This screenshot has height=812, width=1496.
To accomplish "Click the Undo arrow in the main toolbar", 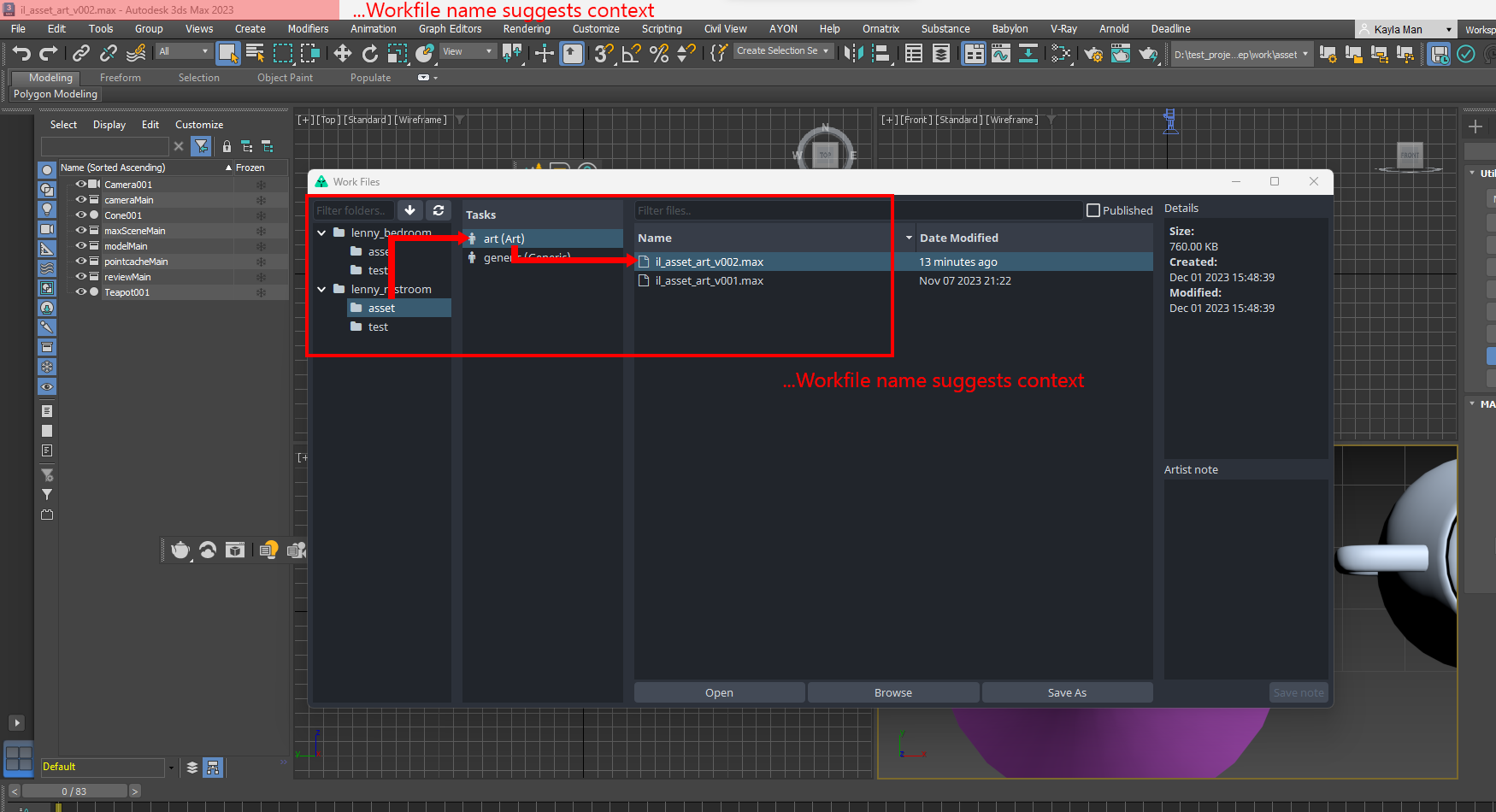I will click(x=21, y=54).
